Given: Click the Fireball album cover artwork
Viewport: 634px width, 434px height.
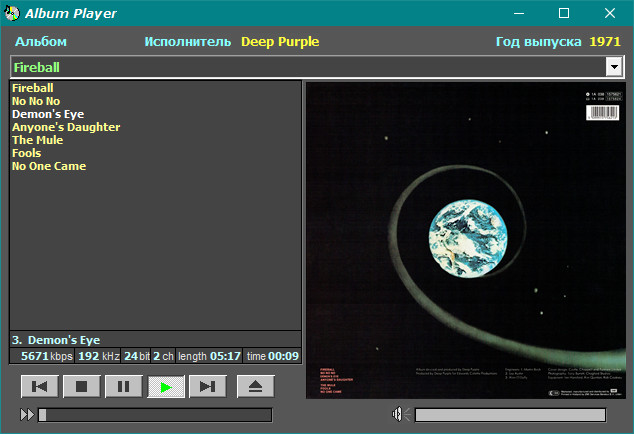Looking at the screenshot, I should point(466,240).
